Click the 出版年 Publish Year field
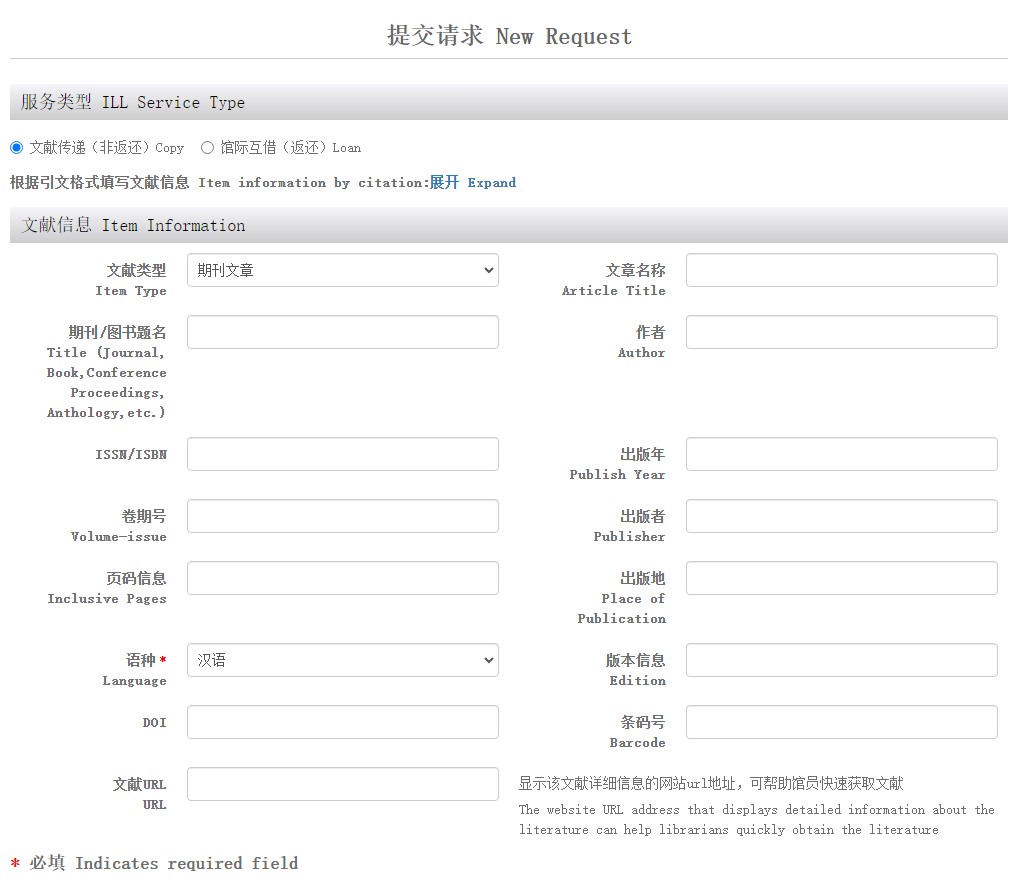 click(x=841, y=454)
